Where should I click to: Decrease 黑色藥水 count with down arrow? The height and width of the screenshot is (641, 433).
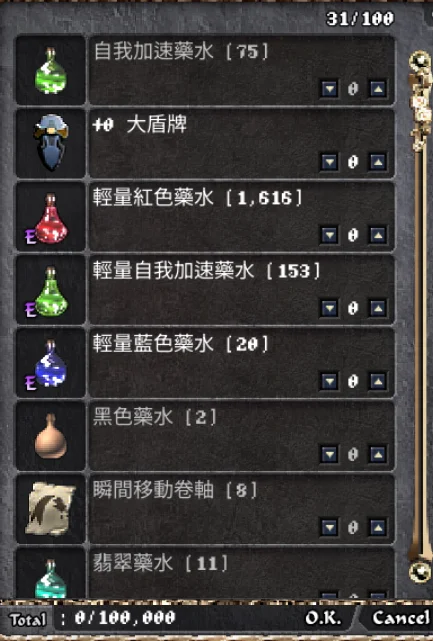[x=329, y=454]
